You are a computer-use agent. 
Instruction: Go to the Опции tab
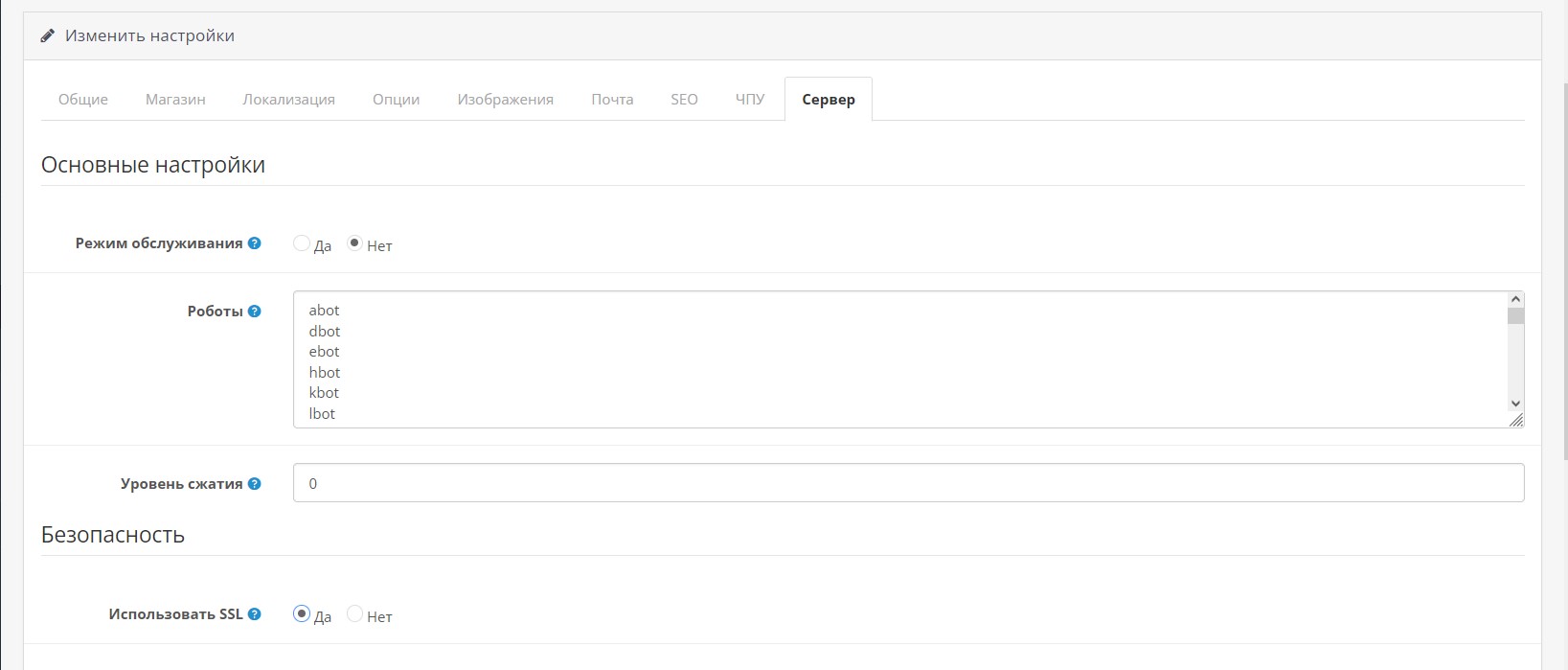[397, 99]
